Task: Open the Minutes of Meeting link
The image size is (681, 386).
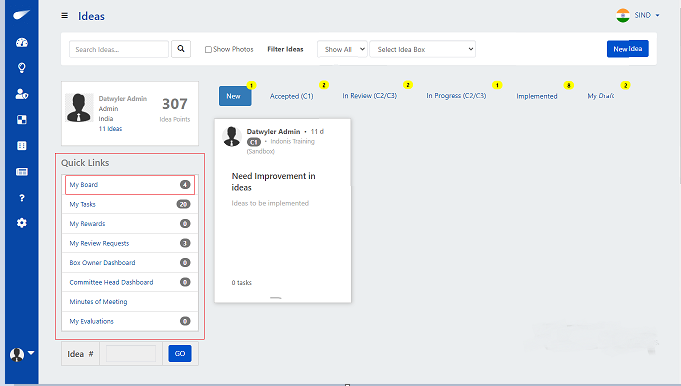Action: 130,302
